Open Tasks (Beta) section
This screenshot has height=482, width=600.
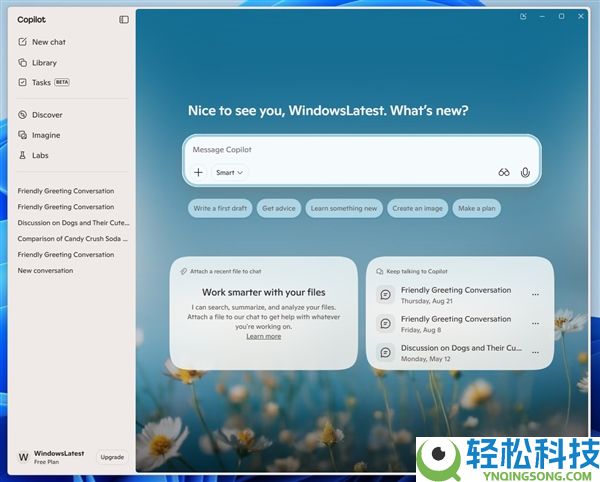tap(44, 83)
